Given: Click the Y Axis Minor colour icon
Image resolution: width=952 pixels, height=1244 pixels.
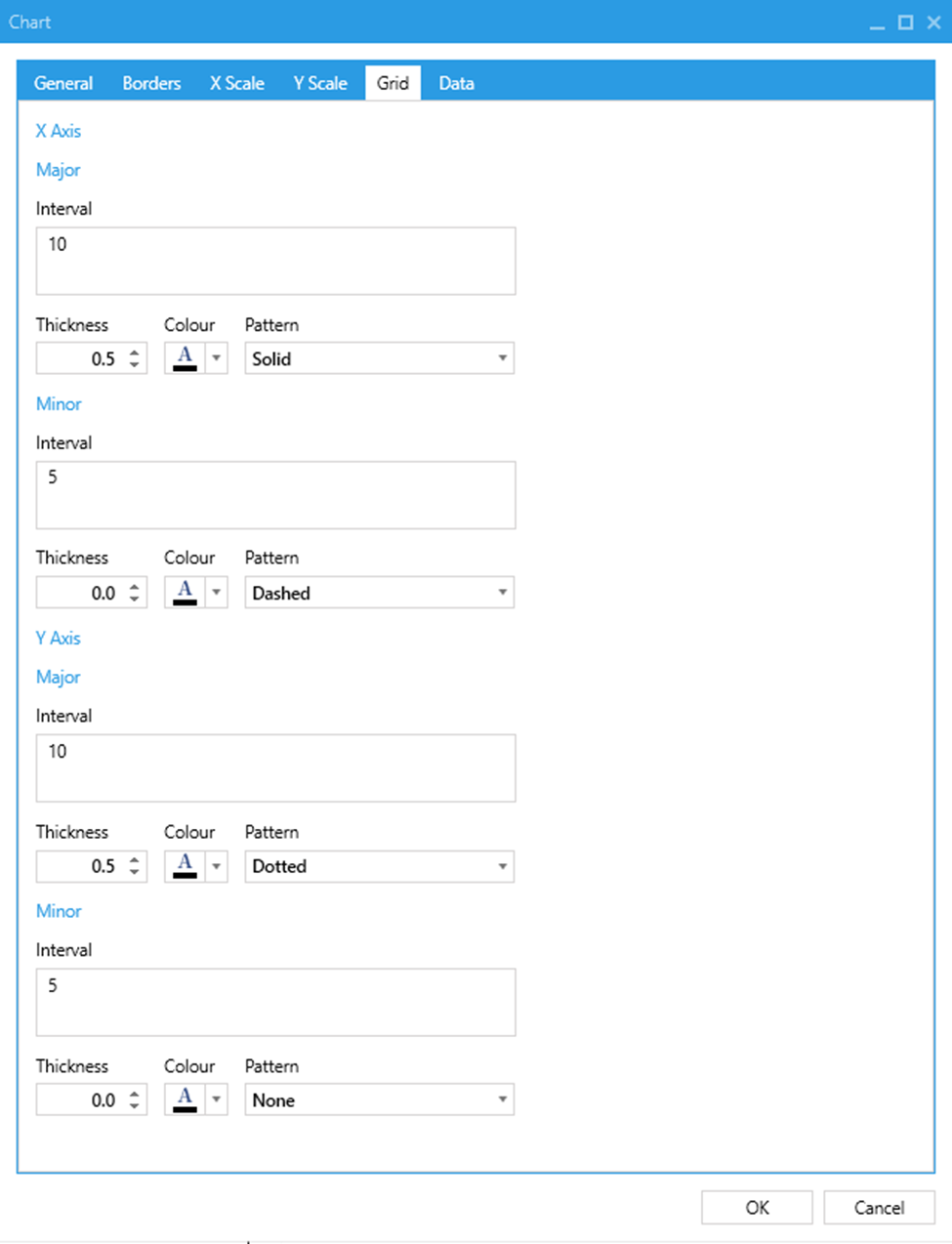Looking at the screenshot, I should point(185,1099).
